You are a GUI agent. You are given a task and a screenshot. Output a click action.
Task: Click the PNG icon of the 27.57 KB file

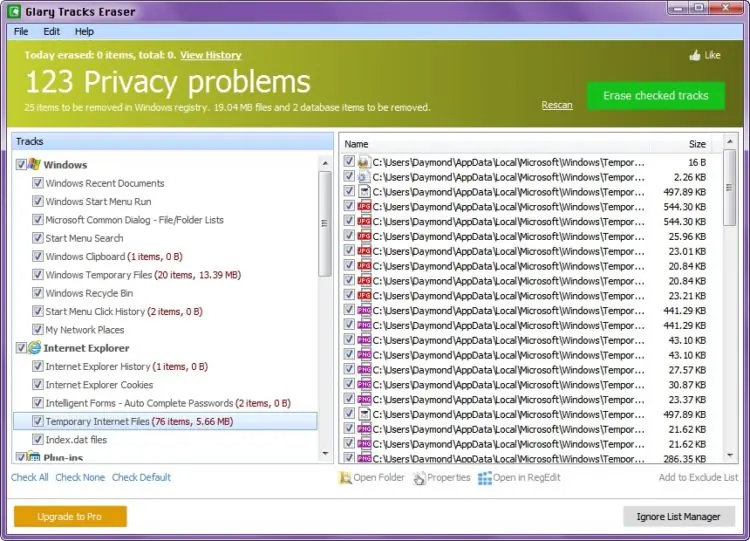[364, 370]
